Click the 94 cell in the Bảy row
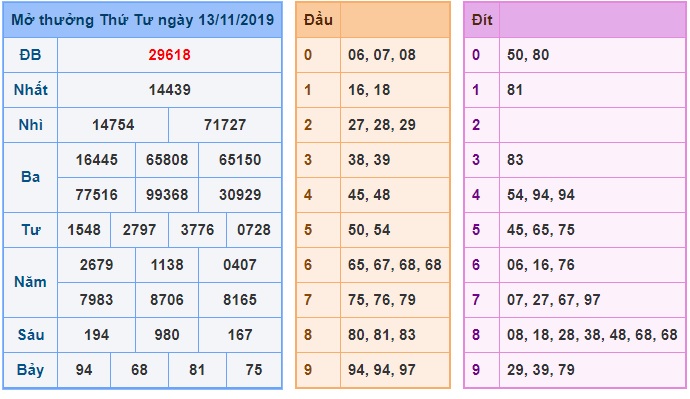Screen dimensions: 690x399 coord(84,370)
